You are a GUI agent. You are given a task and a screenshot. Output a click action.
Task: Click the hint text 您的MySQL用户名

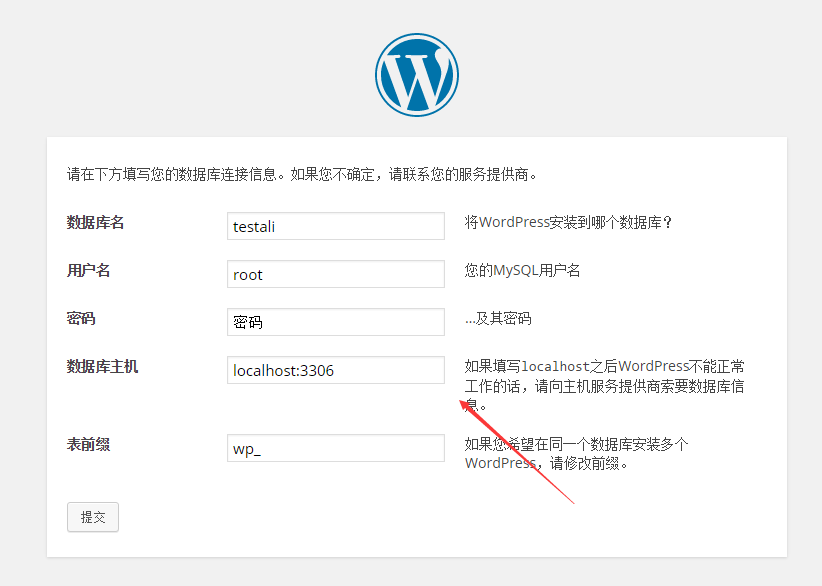point(522,271)
